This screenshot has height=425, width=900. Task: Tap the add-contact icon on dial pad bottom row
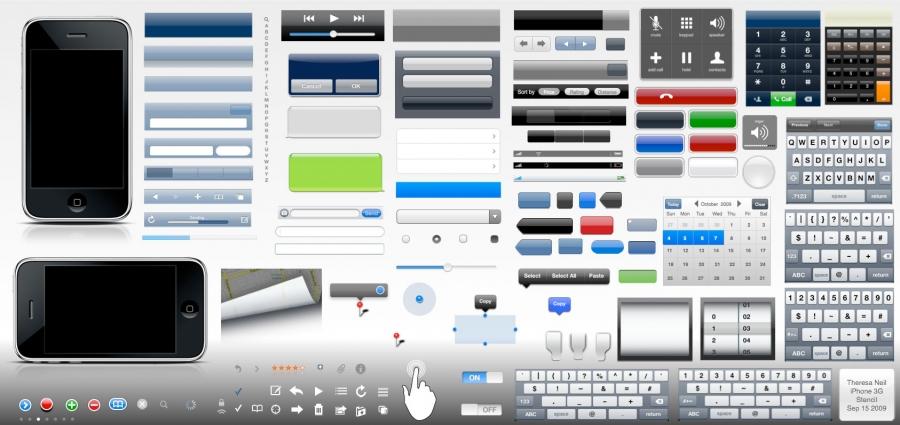758,99
